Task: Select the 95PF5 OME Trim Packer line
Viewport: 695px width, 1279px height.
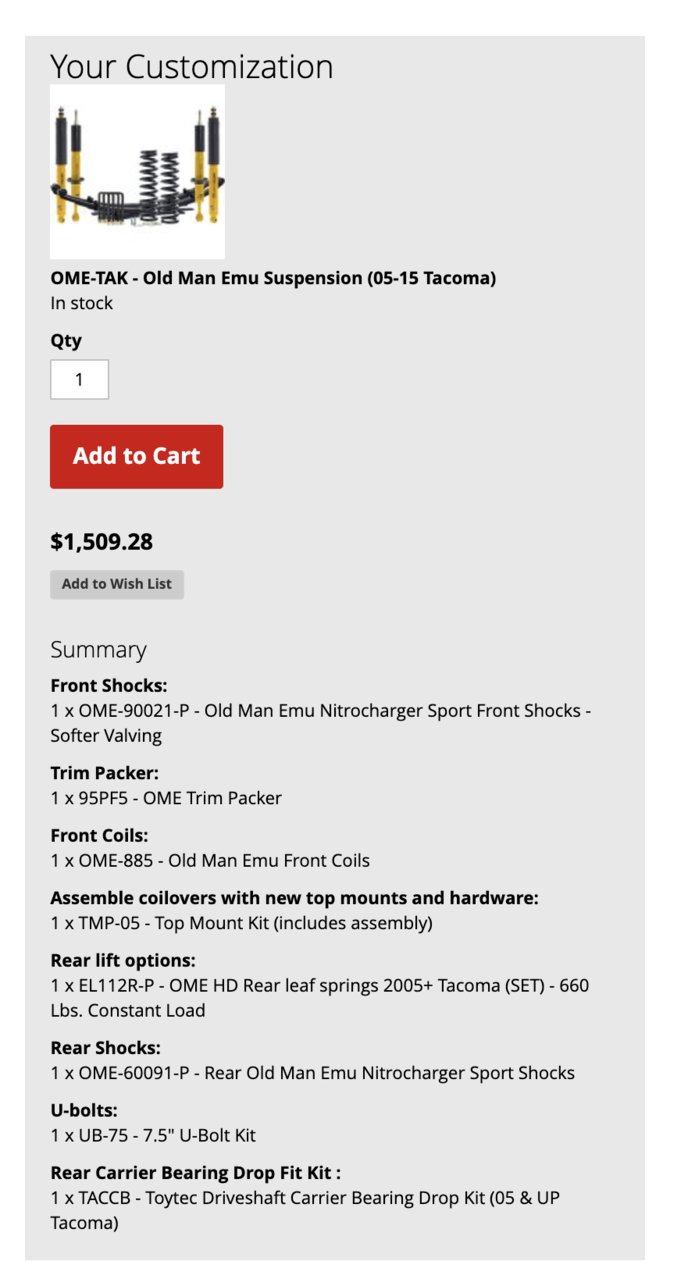Action: [166, 798]
